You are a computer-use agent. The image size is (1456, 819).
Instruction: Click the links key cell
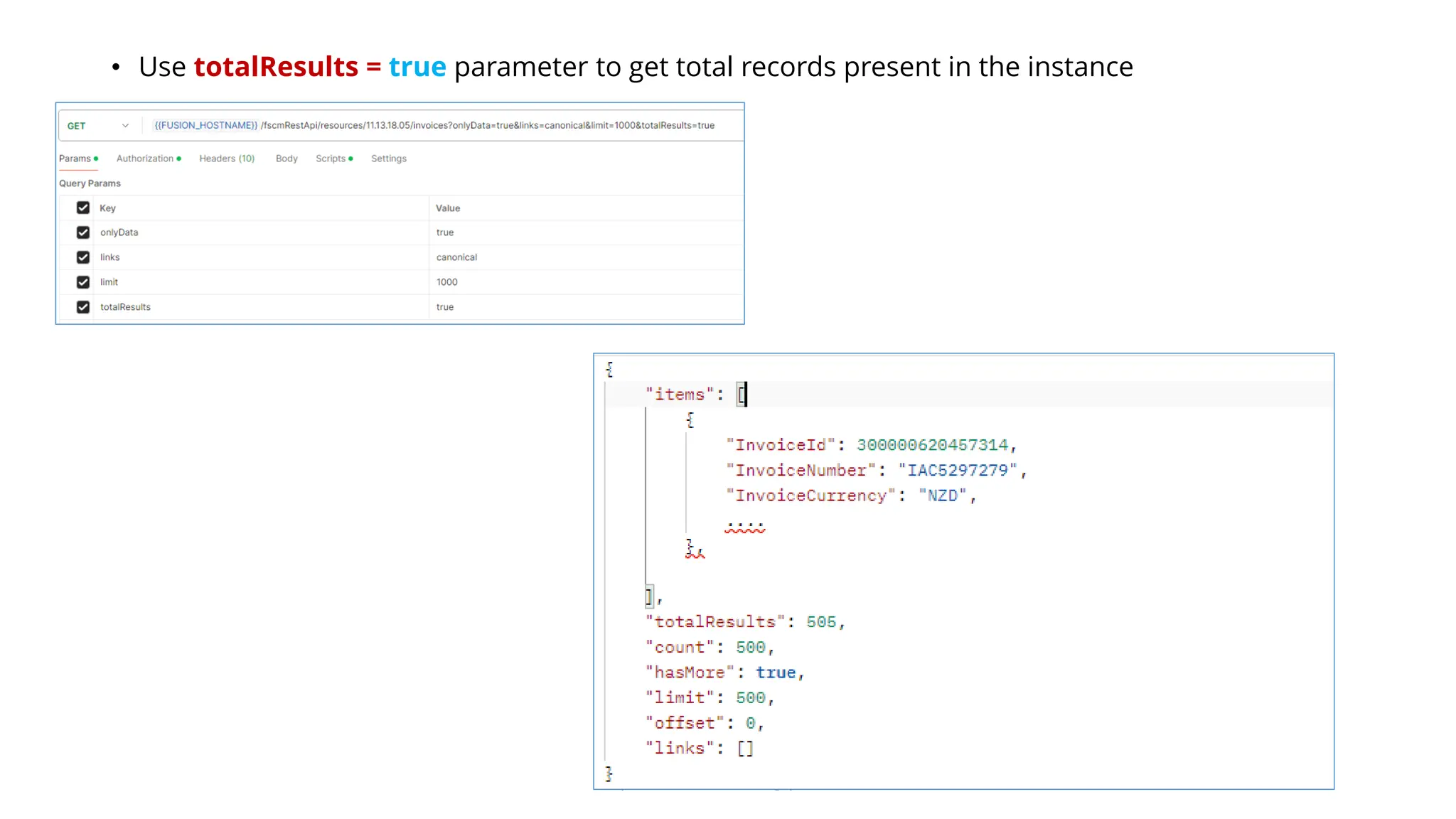[262, 257]
